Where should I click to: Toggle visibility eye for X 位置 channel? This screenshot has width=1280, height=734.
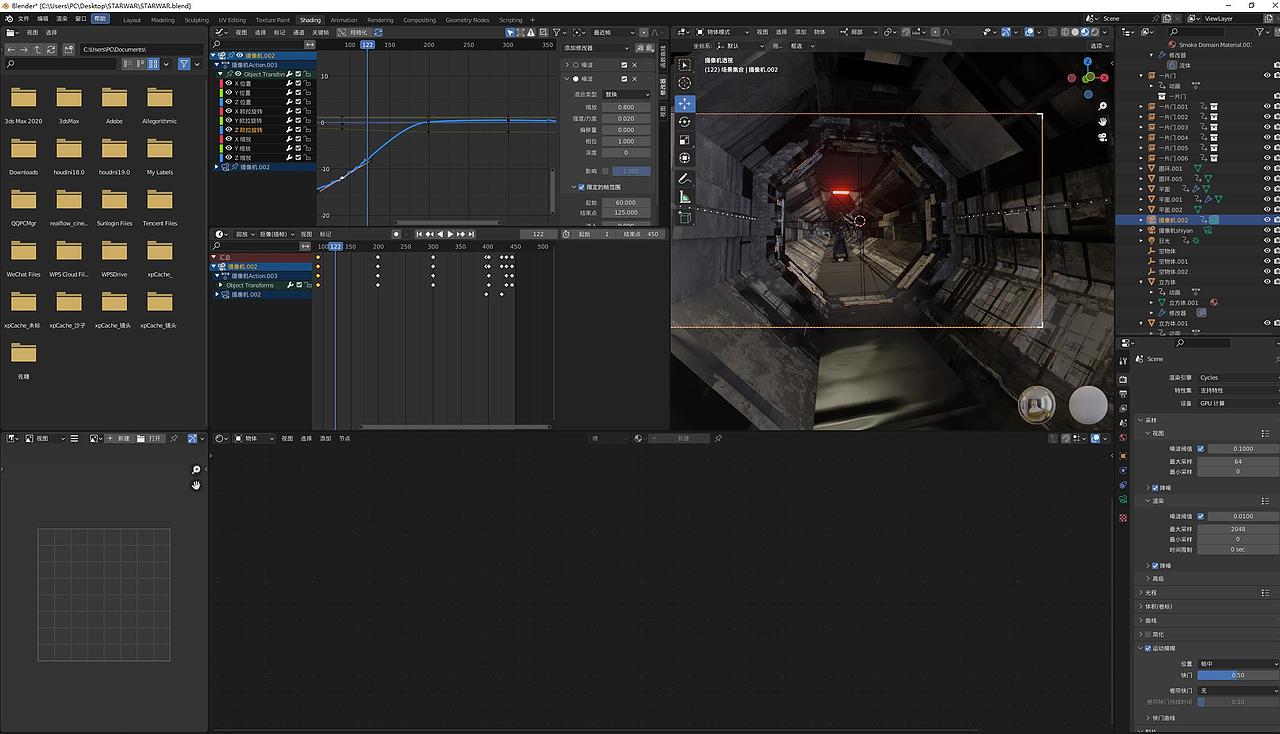coord(228,83)
